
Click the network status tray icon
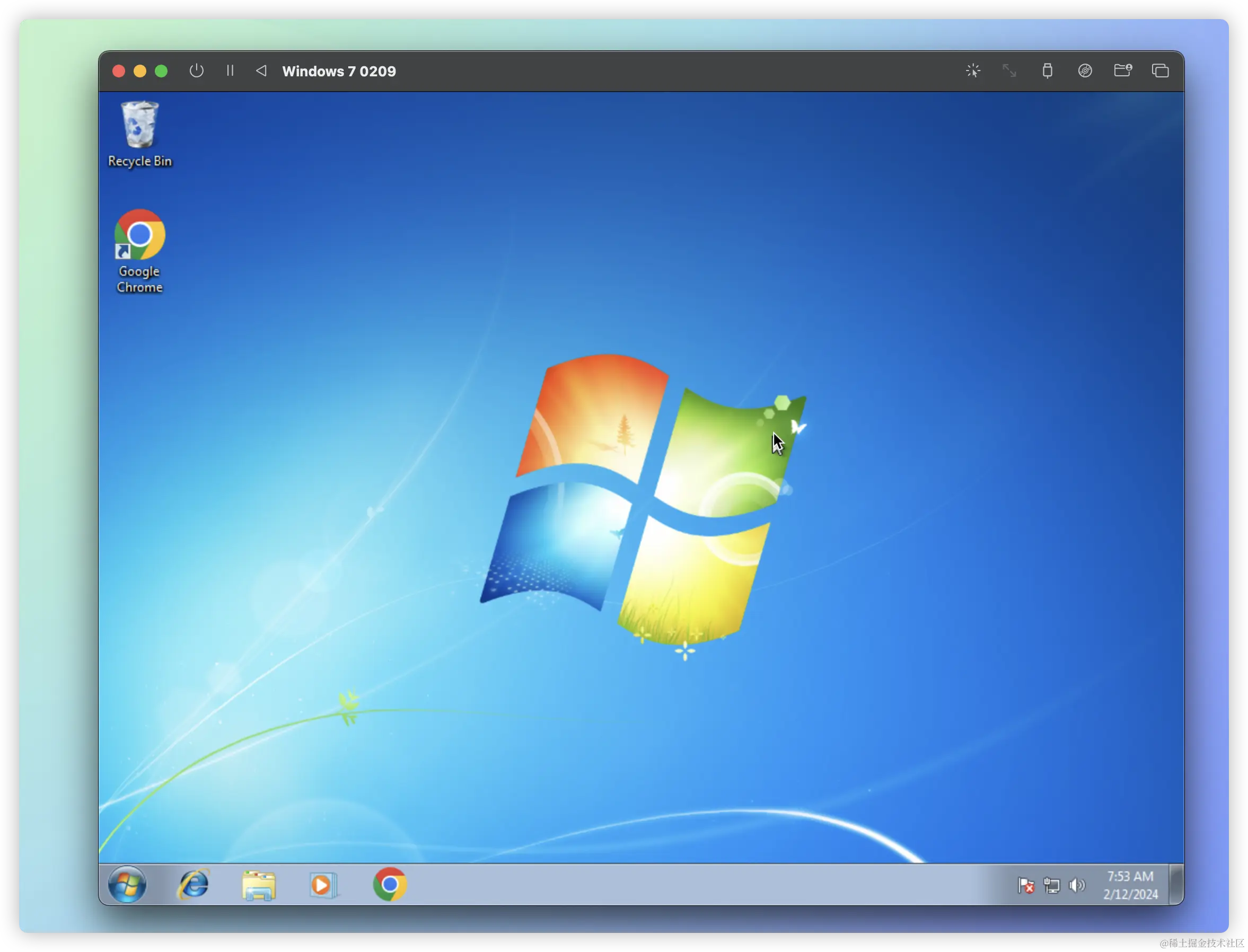[x=1052, y=885]
